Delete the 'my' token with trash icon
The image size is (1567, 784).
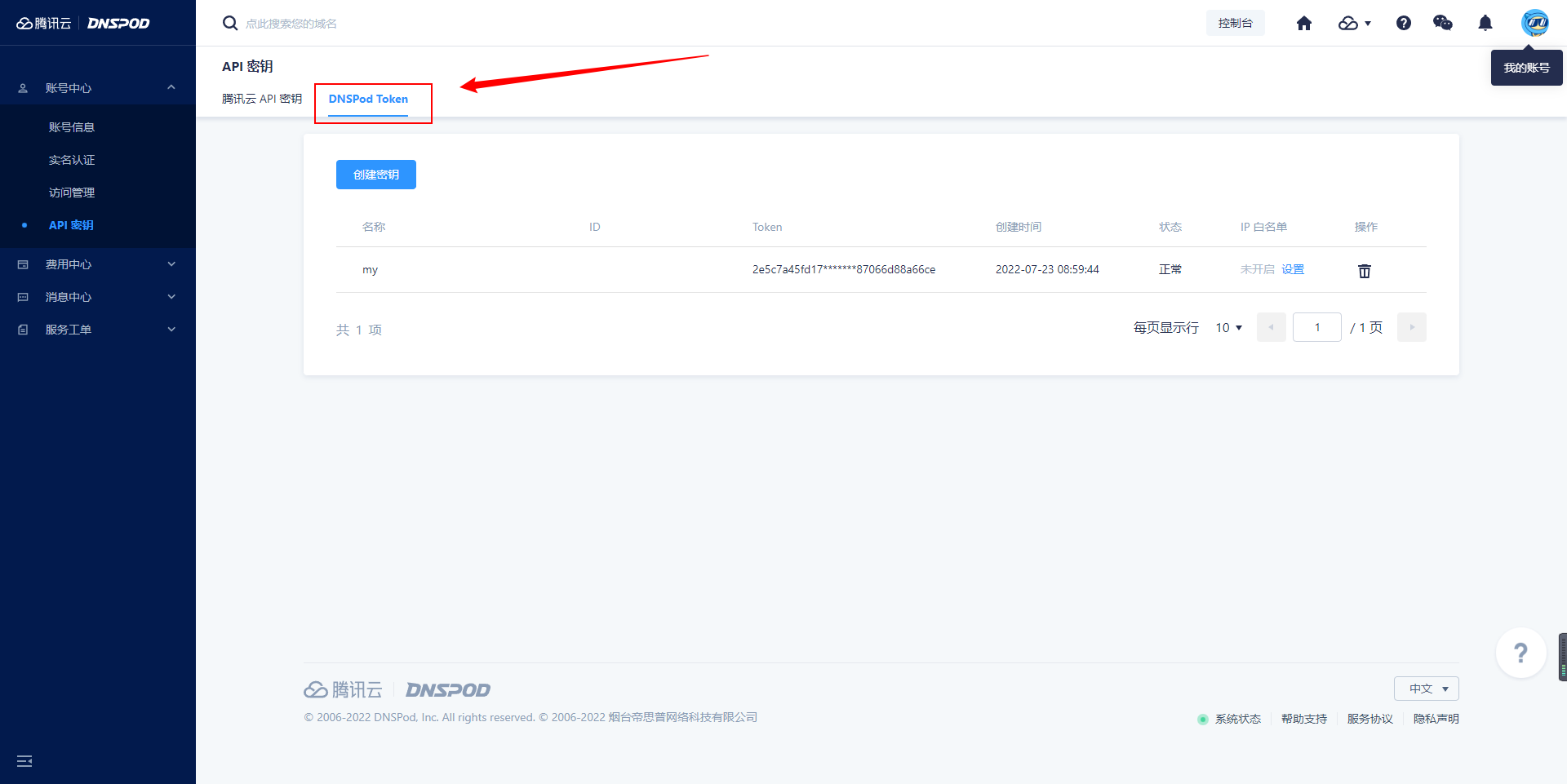[1365, 270]
